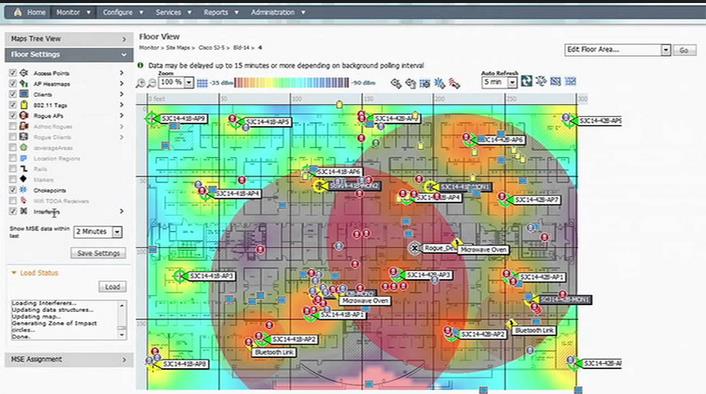Select access point SJC14-41B-AP9 icon on map
706x394 pixels.
tap(151, 119)
